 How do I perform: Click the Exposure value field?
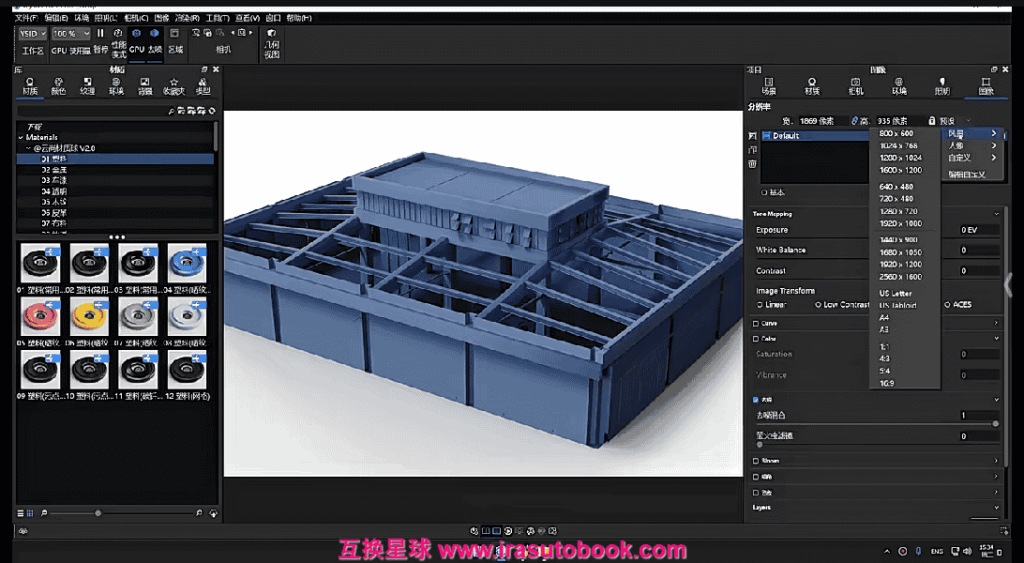pos(978,231)
